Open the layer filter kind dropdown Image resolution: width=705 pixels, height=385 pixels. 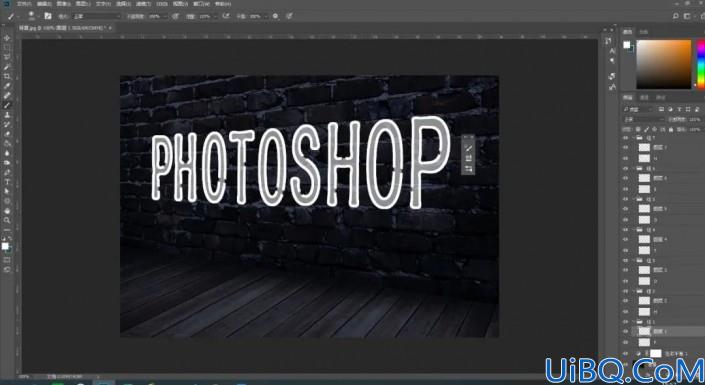click(x=638, y=109)
